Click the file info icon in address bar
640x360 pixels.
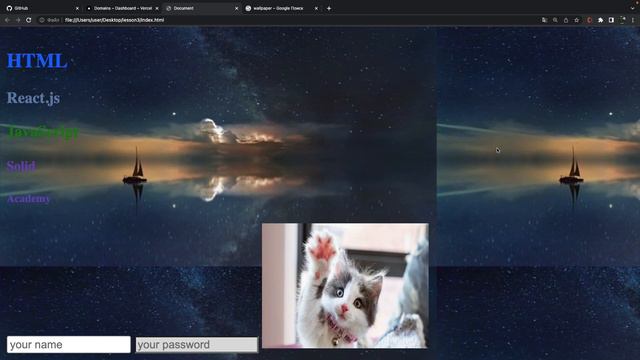(x=42, y=20)
